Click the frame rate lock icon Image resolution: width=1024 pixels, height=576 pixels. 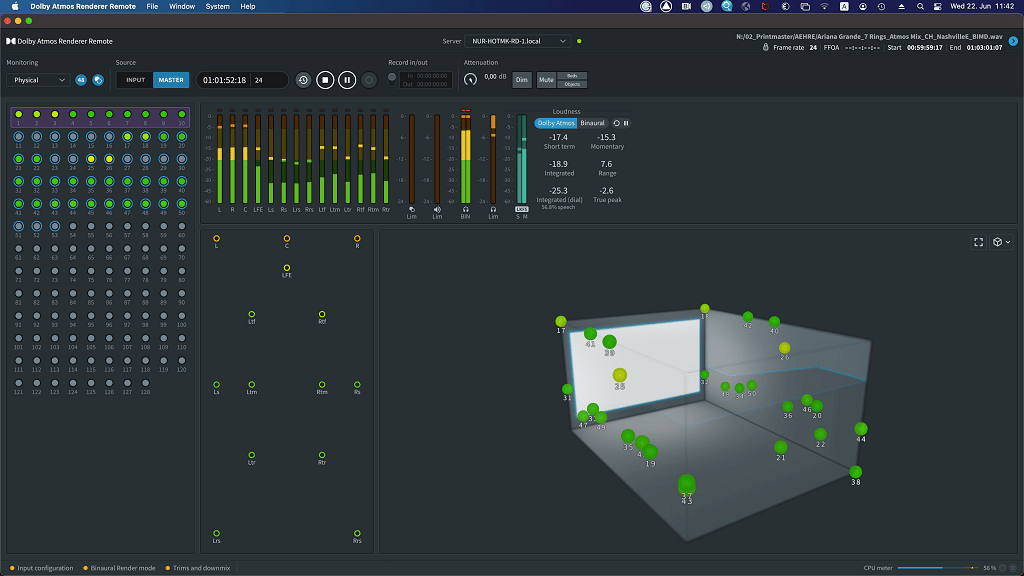pyautogui.click(x=765, y=48)
